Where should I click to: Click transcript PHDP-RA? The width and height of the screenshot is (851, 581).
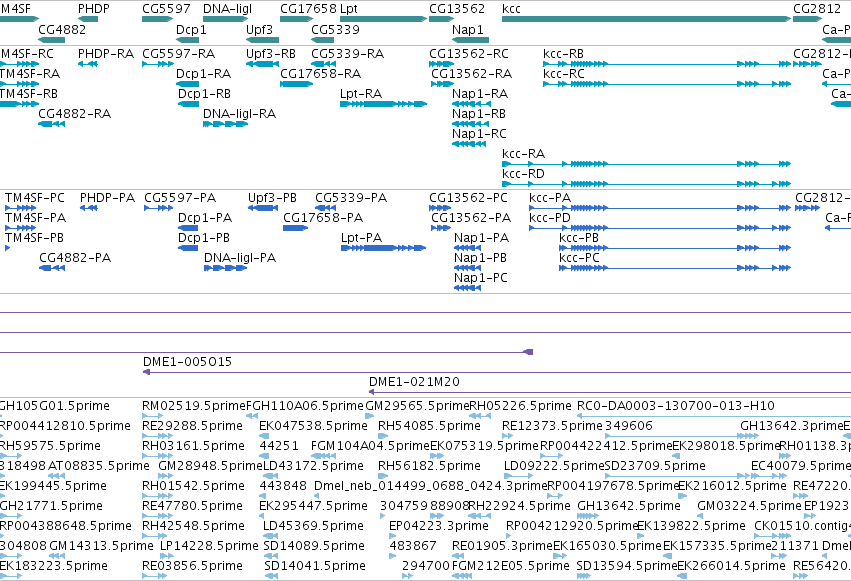[88, 64]
